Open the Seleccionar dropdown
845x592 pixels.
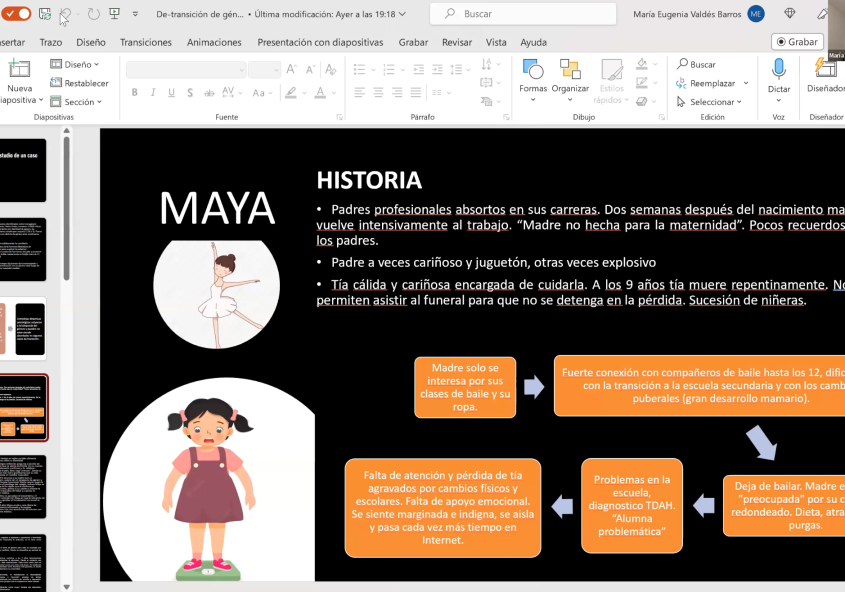click(710, 102)
